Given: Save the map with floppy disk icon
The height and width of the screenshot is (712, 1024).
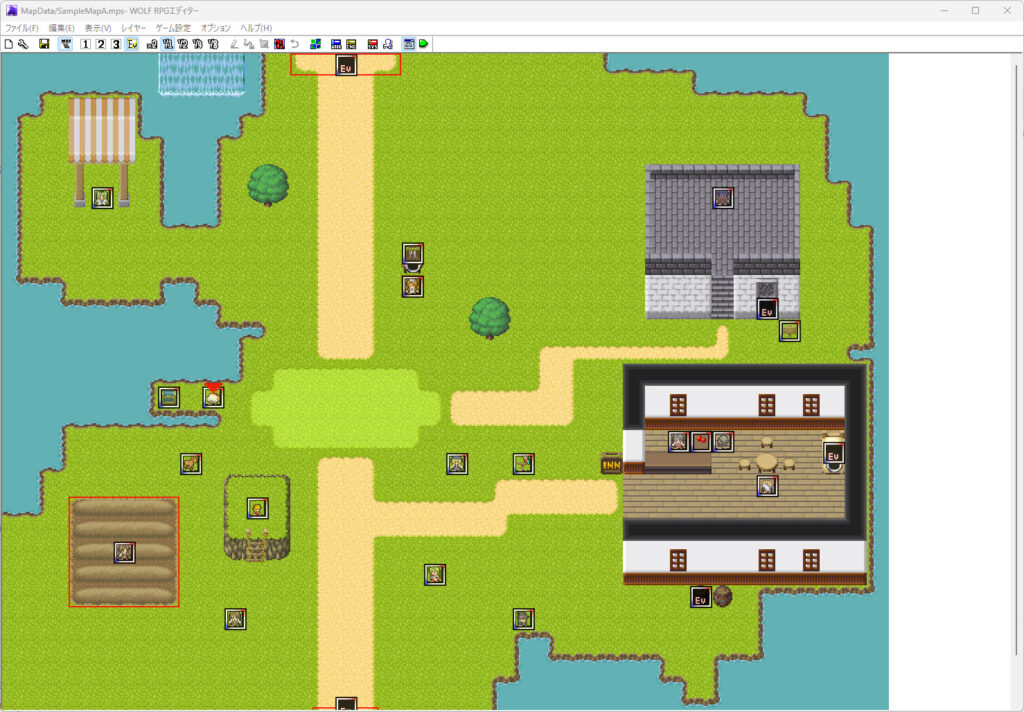Looking at the screenshot, I should coord(44,44).
